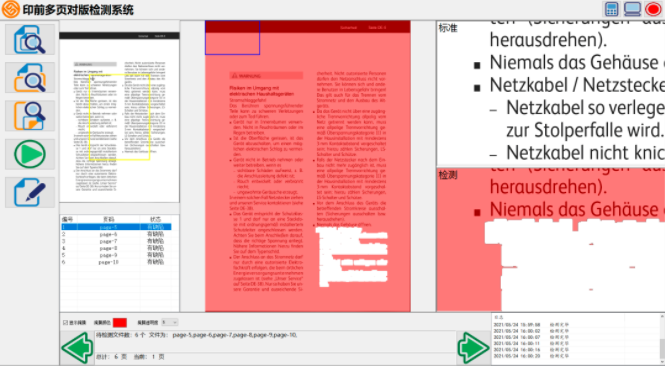This screenshot has width=665, height=367.
Task: Go to next page with green right arrow
Action: coord(473,348)
